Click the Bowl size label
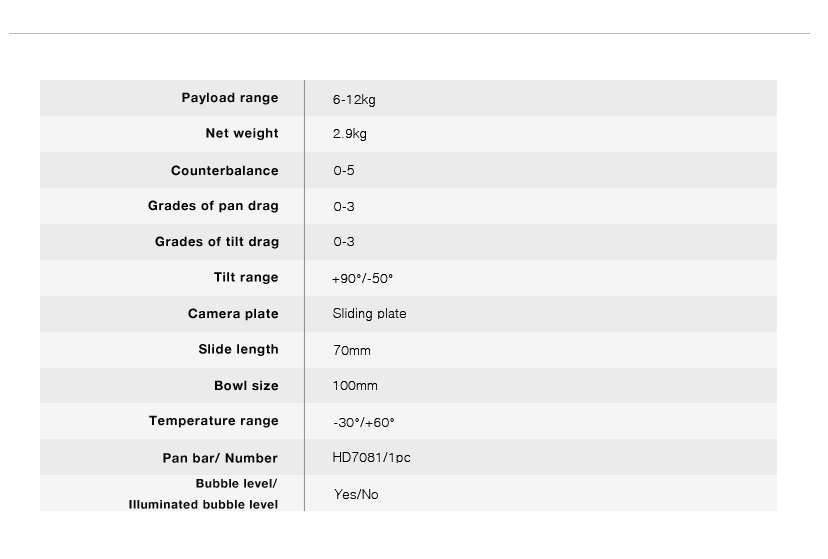 [x=246, y=386]
